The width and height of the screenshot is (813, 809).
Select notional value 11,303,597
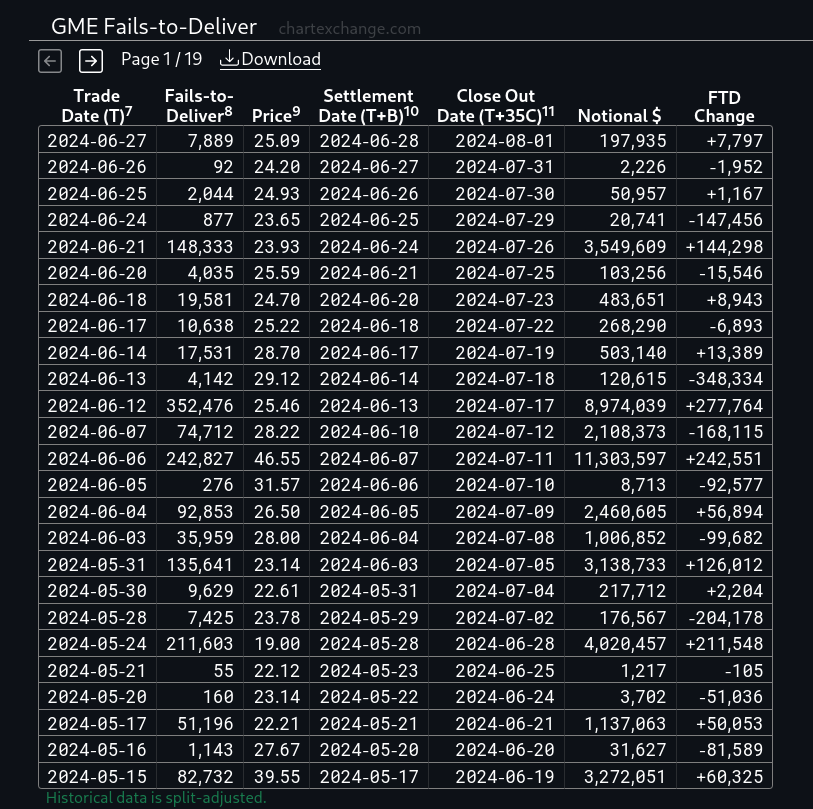point(621,458)
